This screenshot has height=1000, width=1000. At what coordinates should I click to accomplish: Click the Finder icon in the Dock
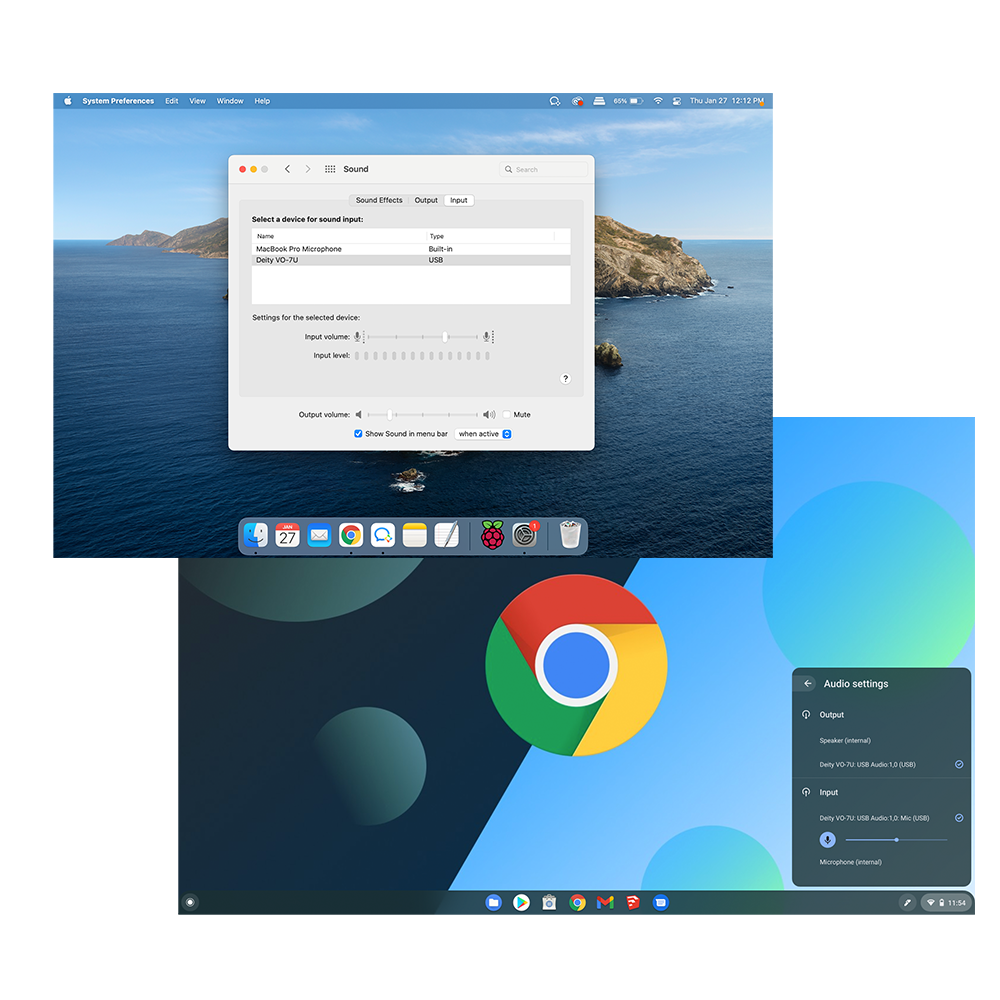coord(256,536)
